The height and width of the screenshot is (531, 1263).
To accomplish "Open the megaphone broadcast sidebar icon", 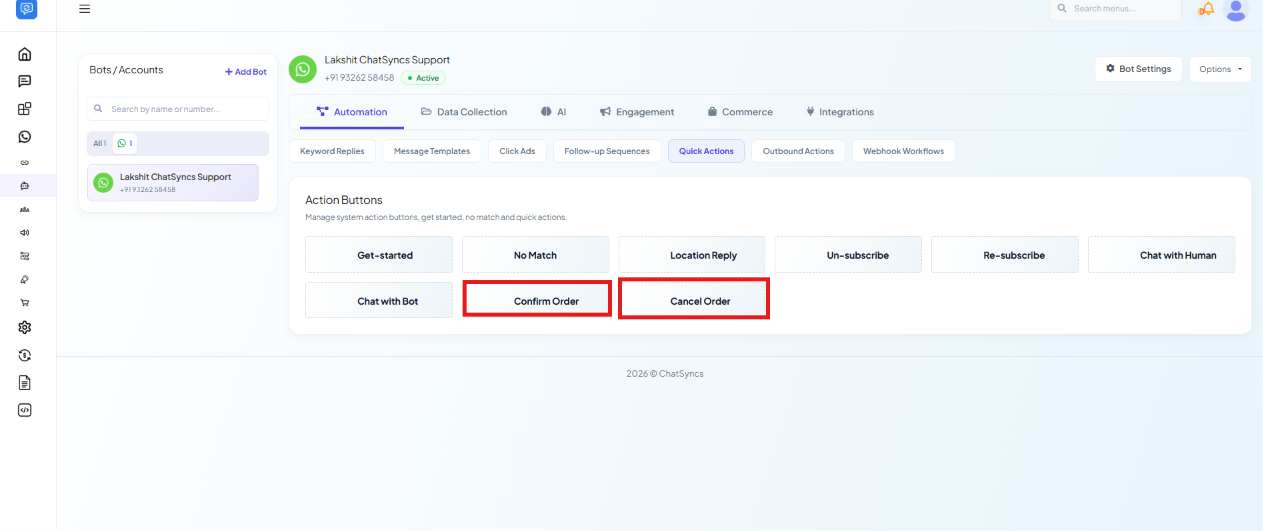I will [25, 232].
